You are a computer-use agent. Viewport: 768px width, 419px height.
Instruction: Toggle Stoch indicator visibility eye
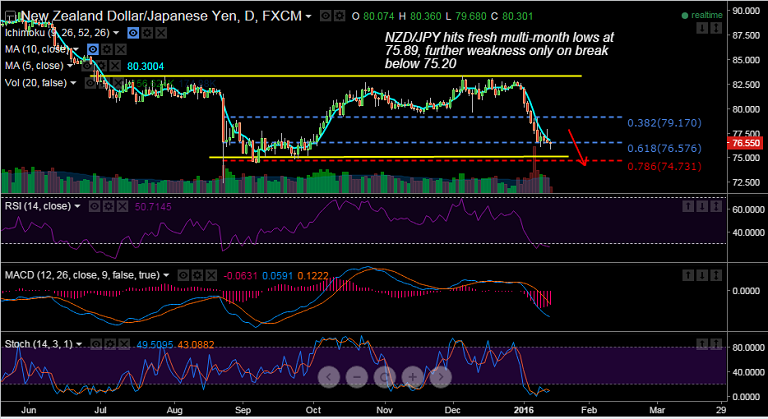[96, 345]
